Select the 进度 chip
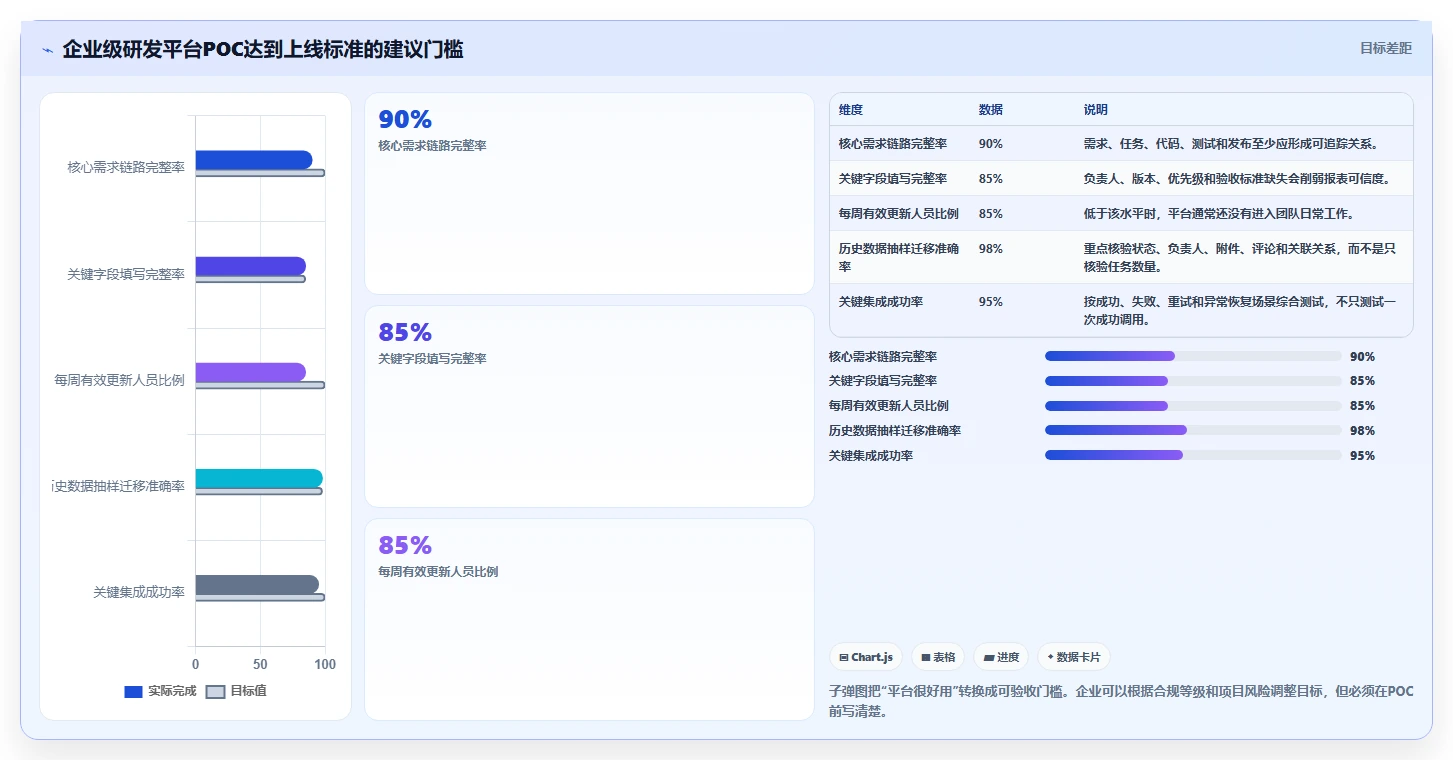1453x760 pixels. 1001,657
